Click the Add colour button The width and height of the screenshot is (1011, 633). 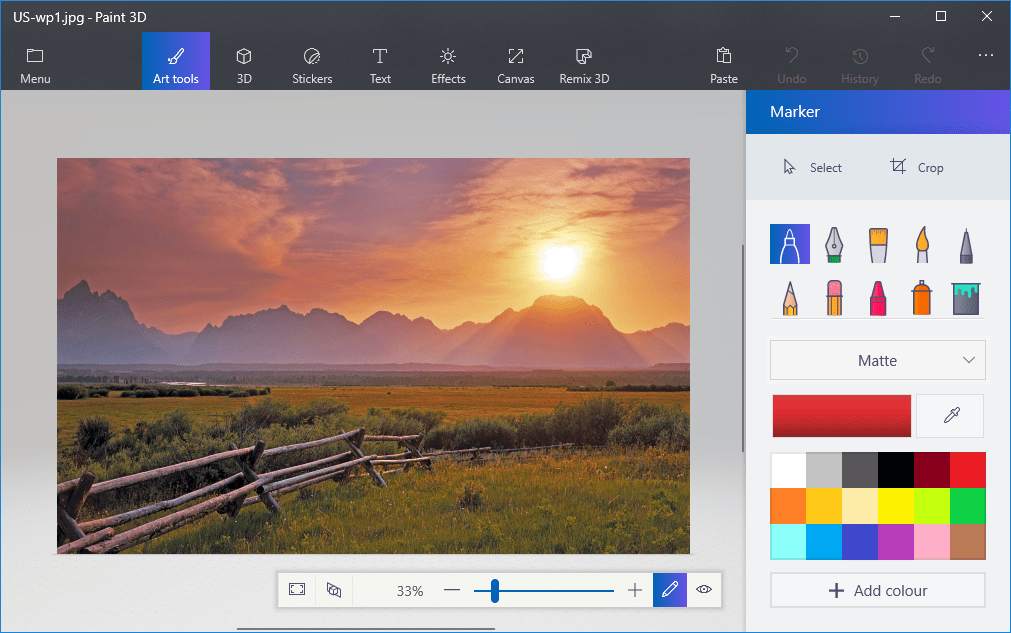tap(877, 590)
